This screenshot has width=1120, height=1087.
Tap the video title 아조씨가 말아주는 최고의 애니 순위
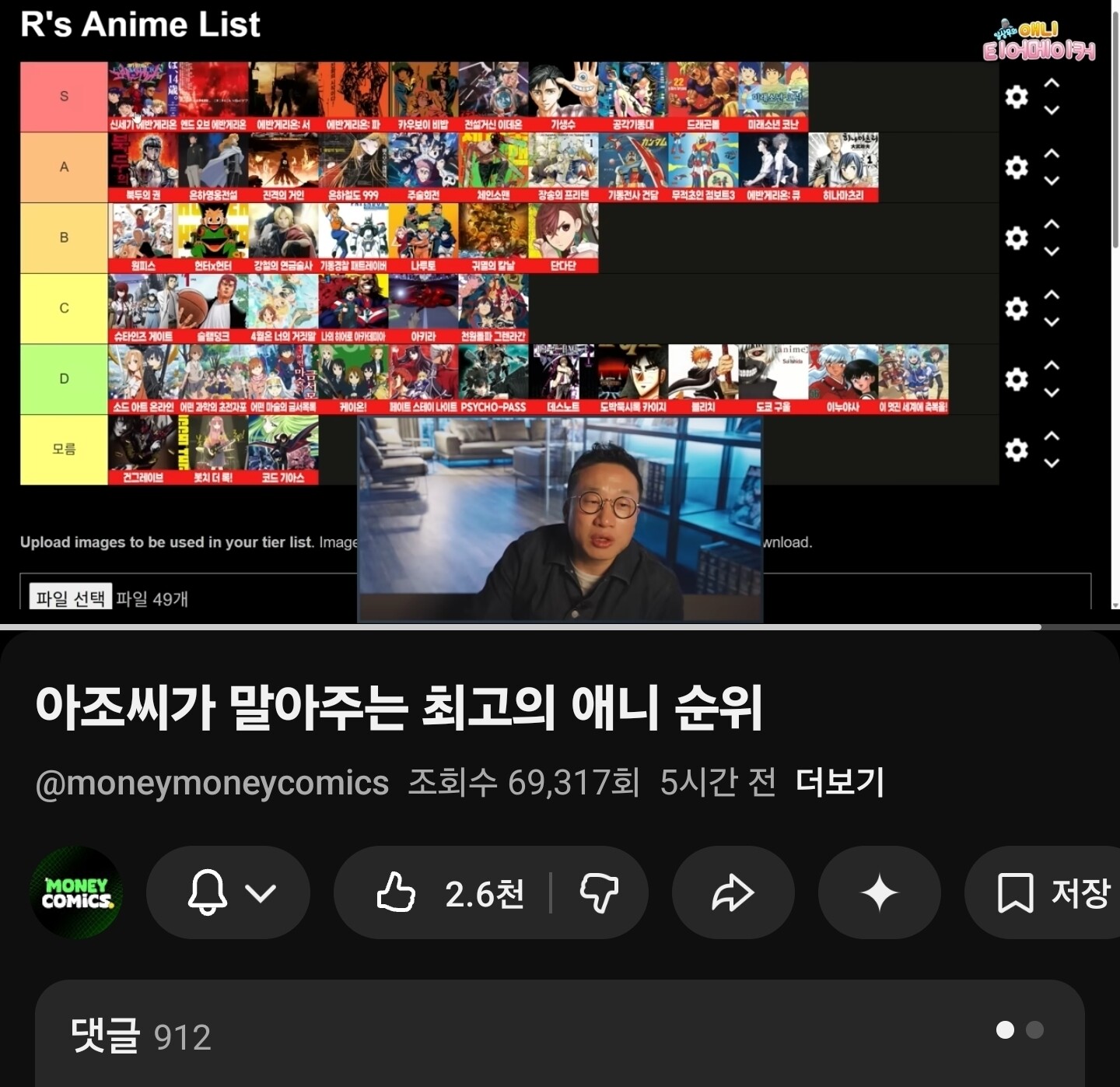coord(399,707)
